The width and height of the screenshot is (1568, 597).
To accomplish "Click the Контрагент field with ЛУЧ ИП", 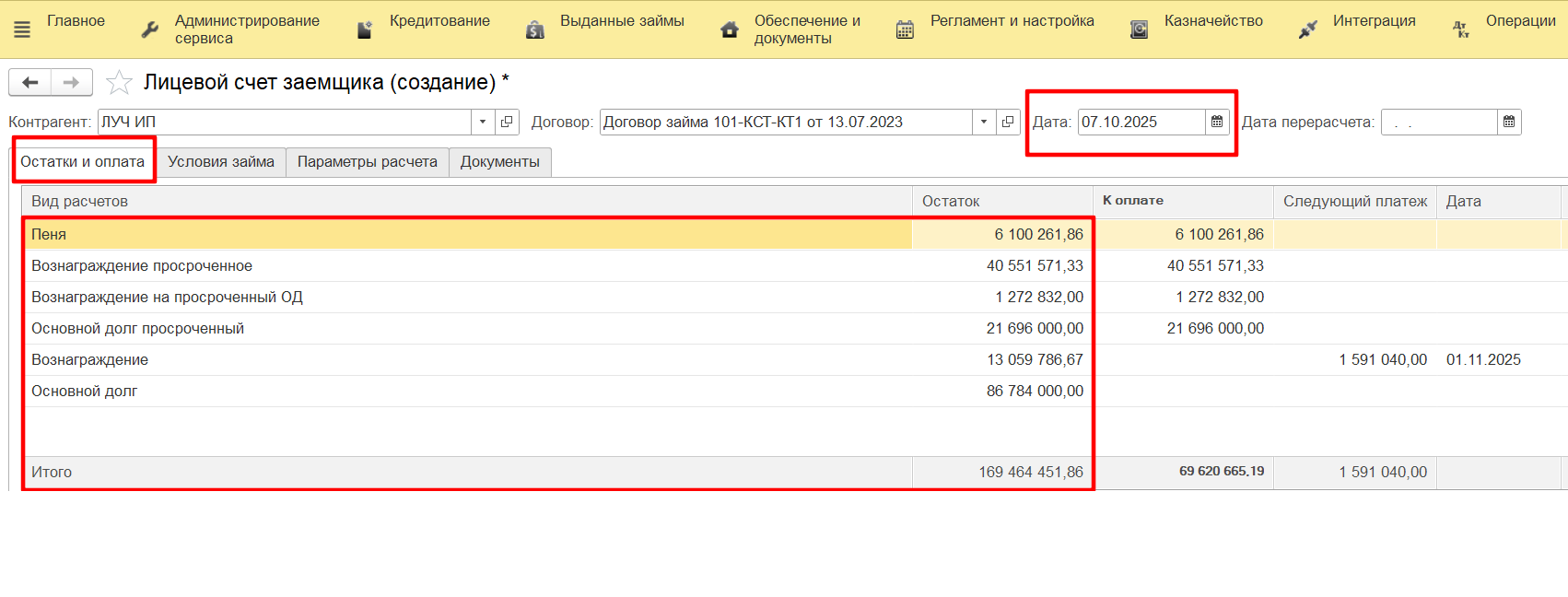I will [285, 122].
